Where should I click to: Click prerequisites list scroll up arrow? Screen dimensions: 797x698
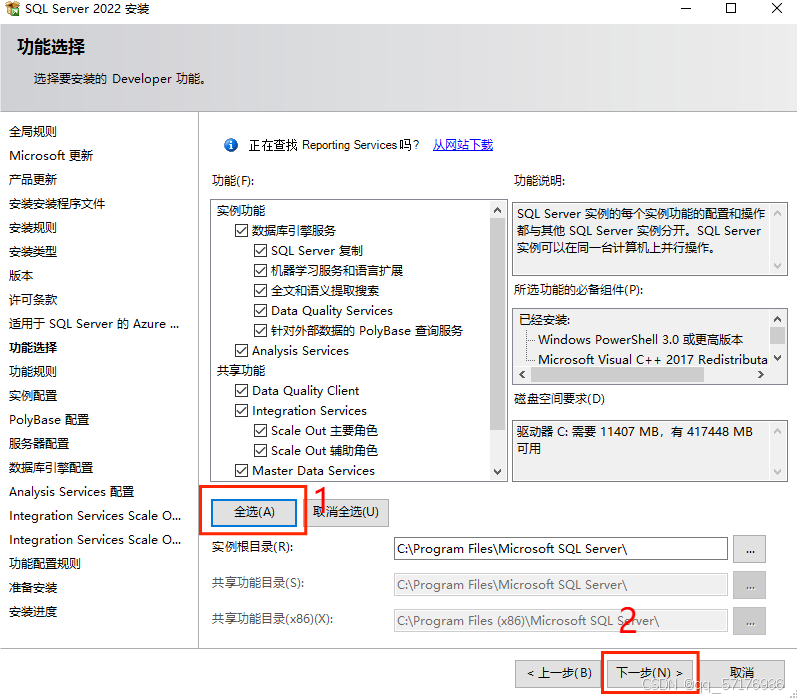(x=777, y=319)
